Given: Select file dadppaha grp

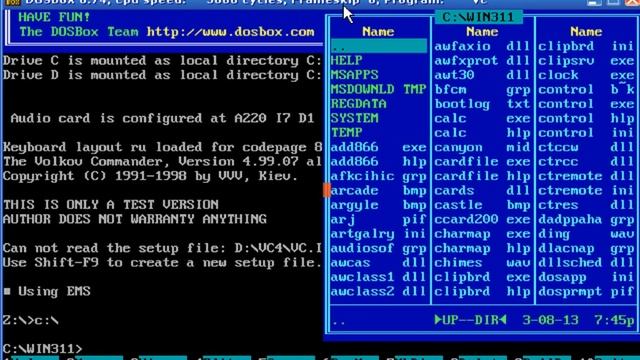Looking at the screenshot, I should (586, 220).
